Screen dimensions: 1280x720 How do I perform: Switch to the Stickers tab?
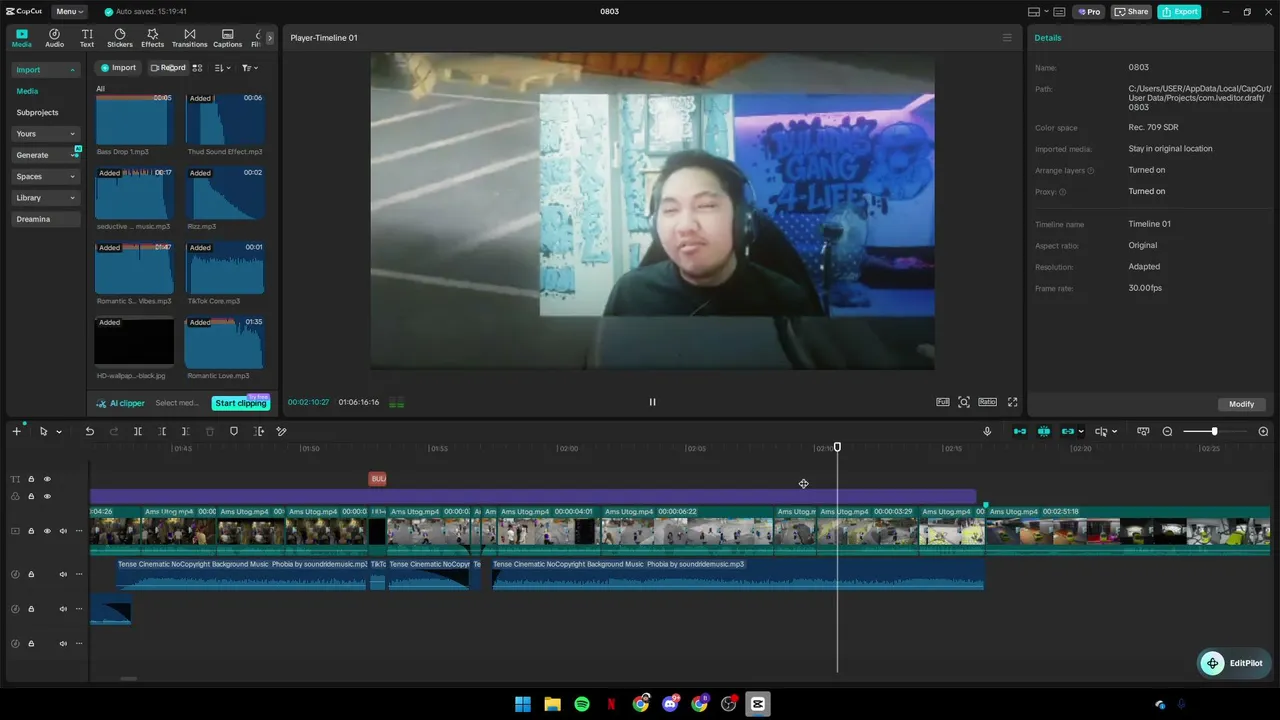[x=120, y=38]
